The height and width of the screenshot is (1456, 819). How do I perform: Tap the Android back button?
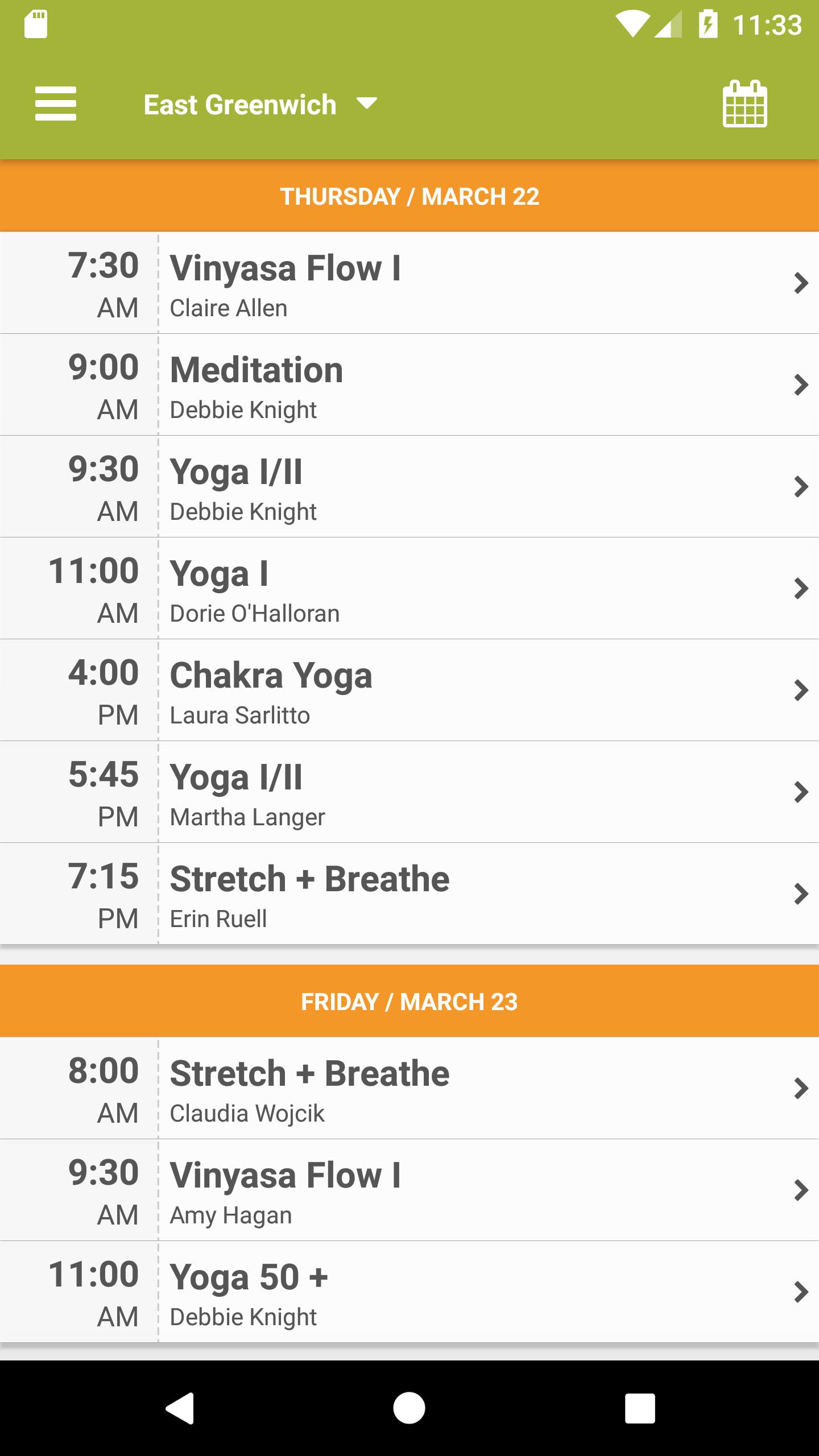pos(180,1408)
